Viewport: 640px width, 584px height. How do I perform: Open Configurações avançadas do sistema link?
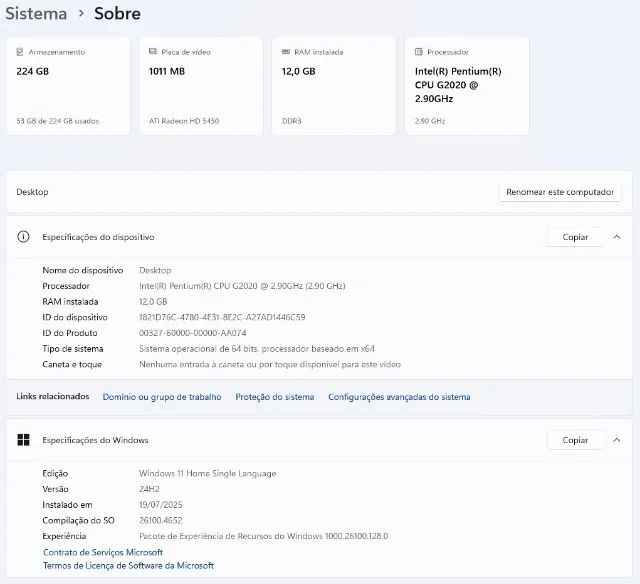pos(399,397)
